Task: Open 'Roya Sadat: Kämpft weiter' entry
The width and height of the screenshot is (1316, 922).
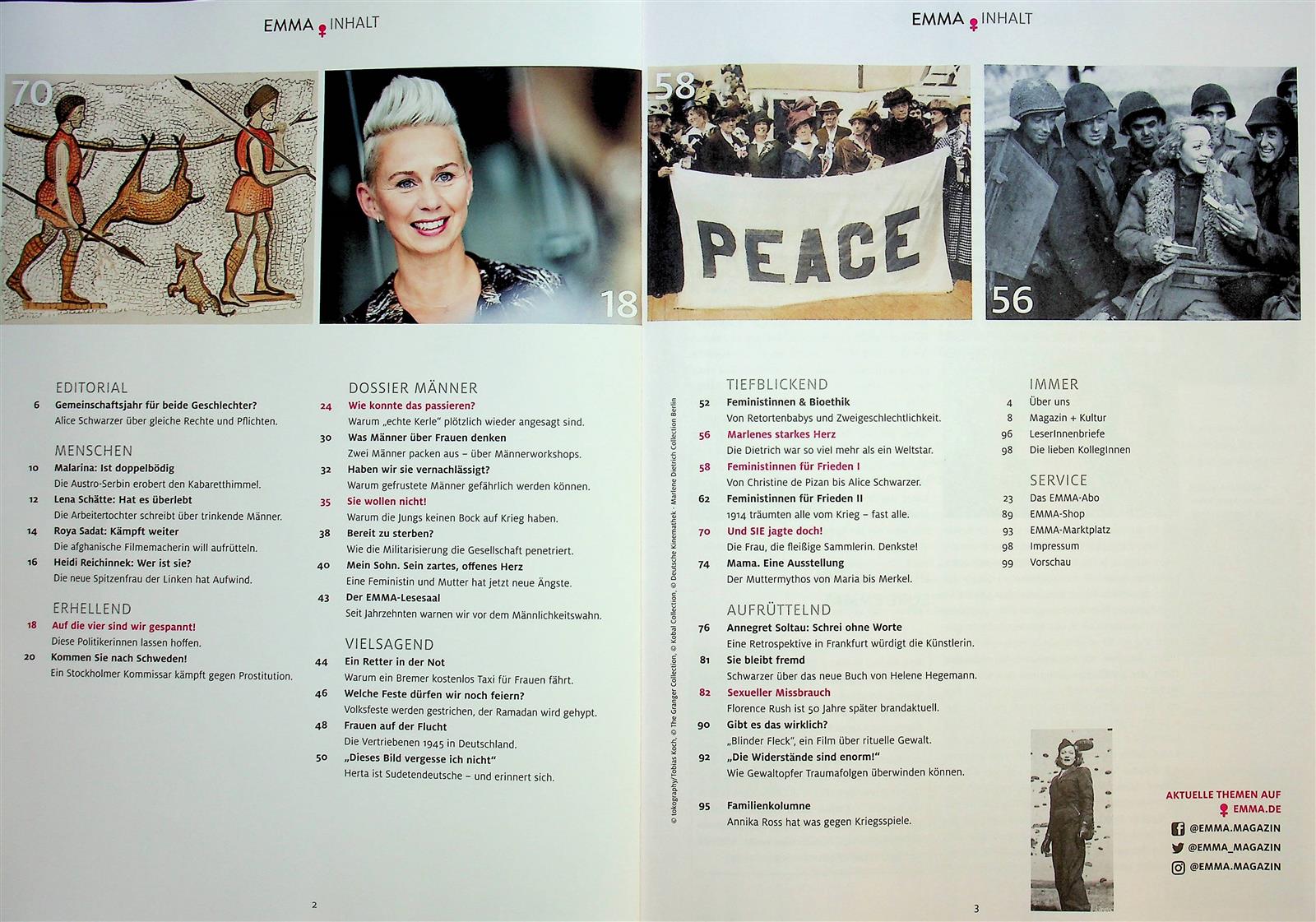Action: (116, 531)
